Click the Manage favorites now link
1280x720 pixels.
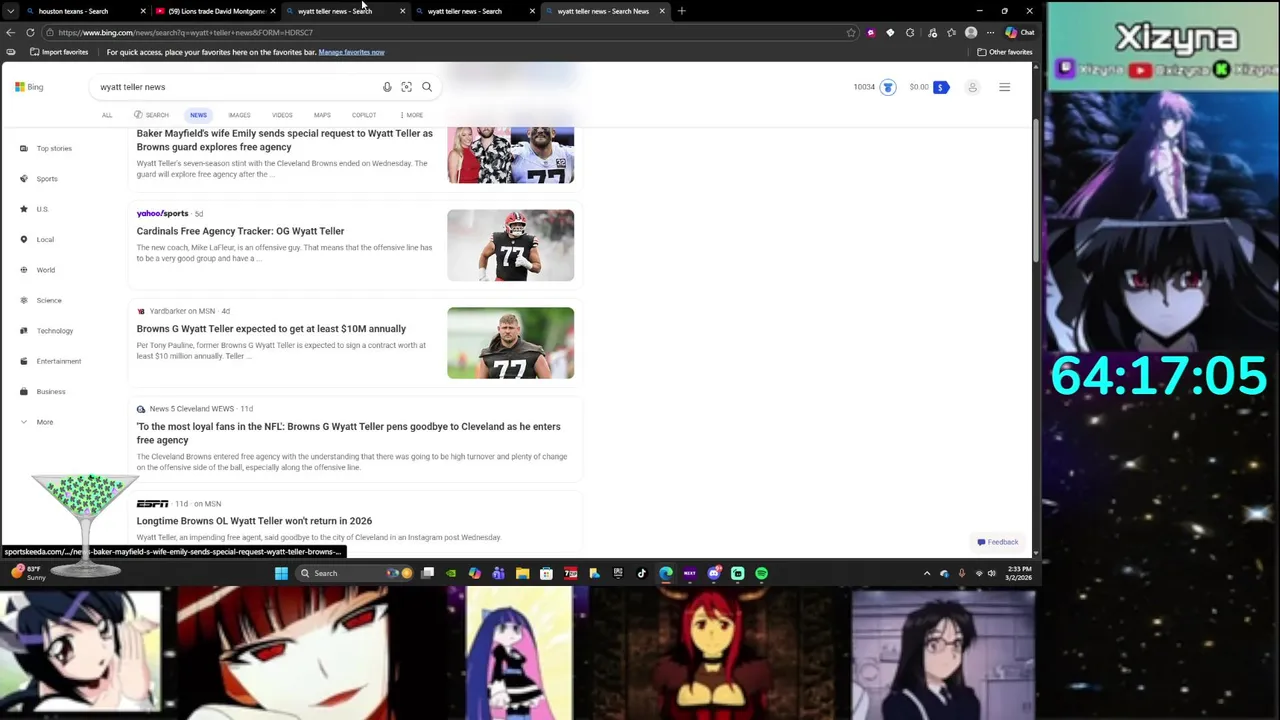click(x=351, y=52)
